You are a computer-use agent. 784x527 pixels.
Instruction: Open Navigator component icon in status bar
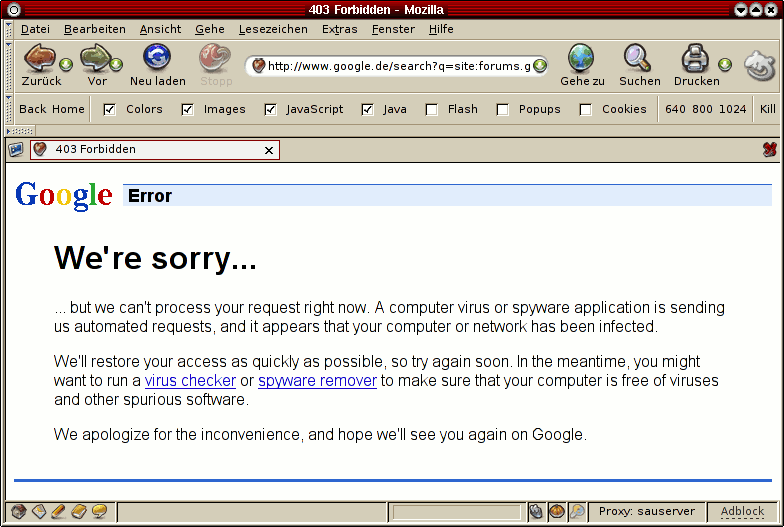click(18, 511)
